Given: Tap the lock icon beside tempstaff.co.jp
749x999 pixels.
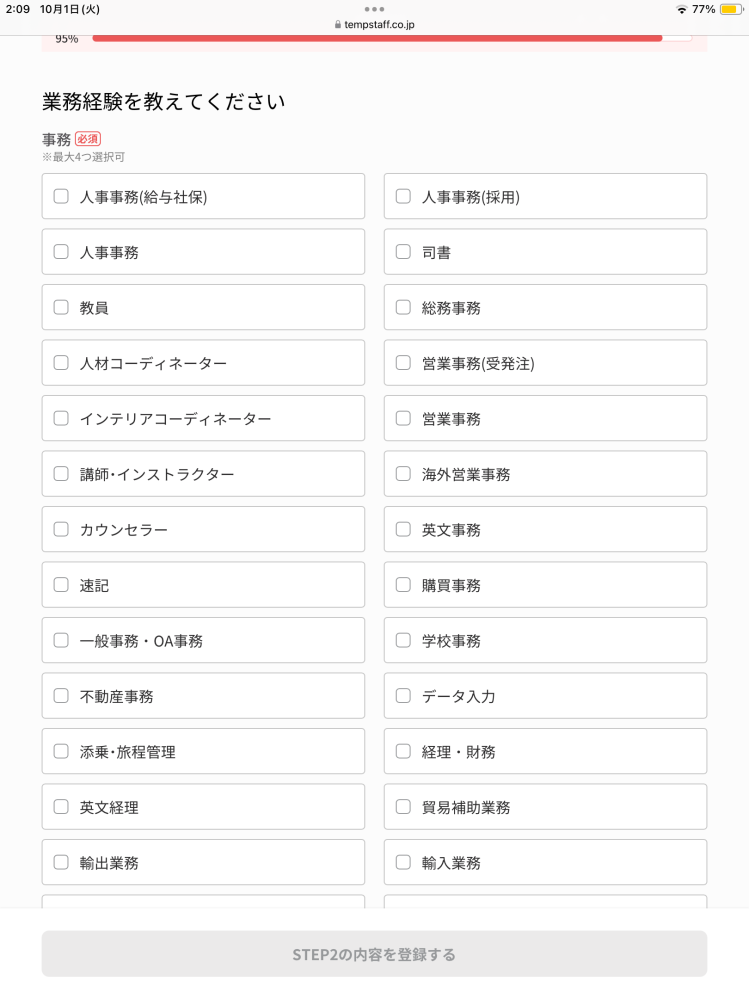Looking at the screenshot, I should pyautogui.click(x=338, y=24).
